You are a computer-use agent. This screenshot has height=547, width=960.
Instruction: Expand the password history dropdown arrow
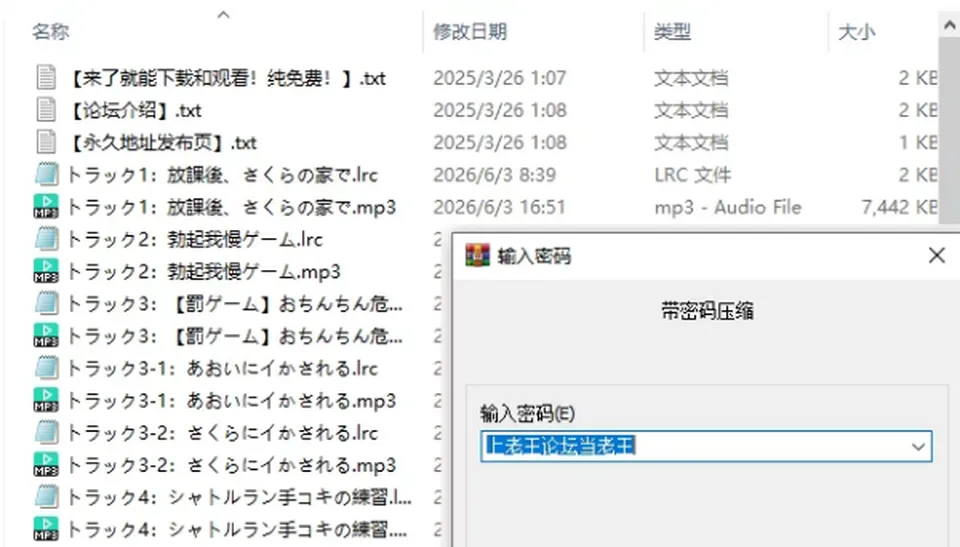point(918,446)
